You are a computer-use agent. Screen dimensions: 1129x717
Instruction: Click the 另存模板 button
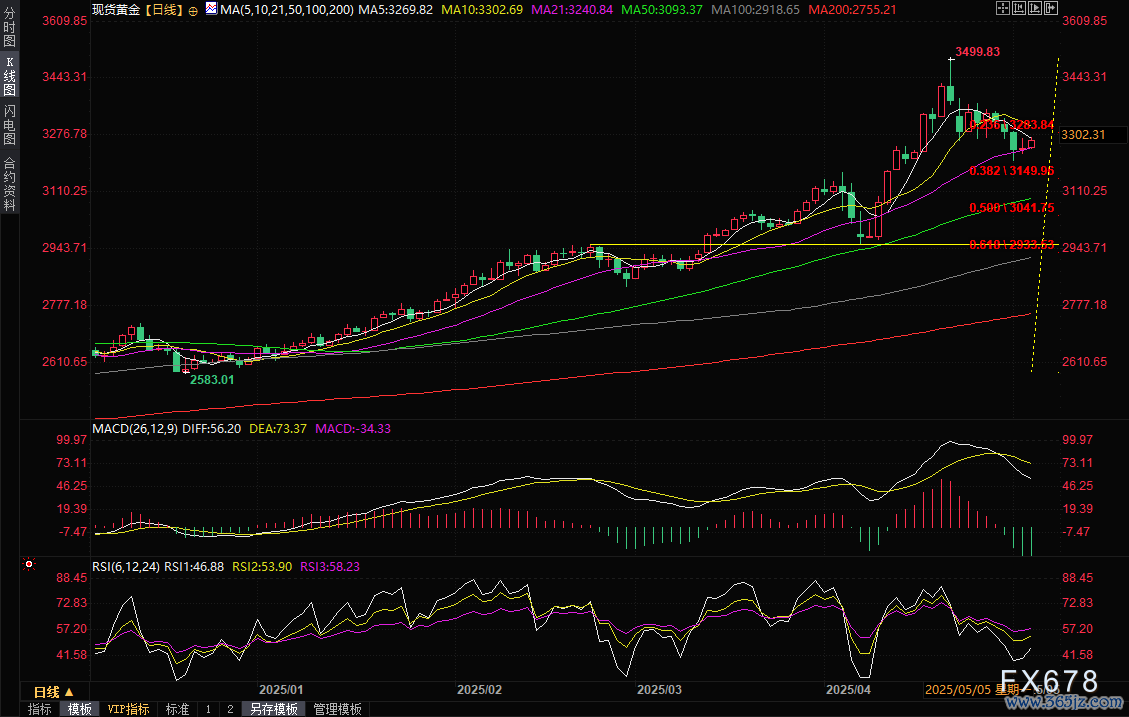click(x=274, y=709)
